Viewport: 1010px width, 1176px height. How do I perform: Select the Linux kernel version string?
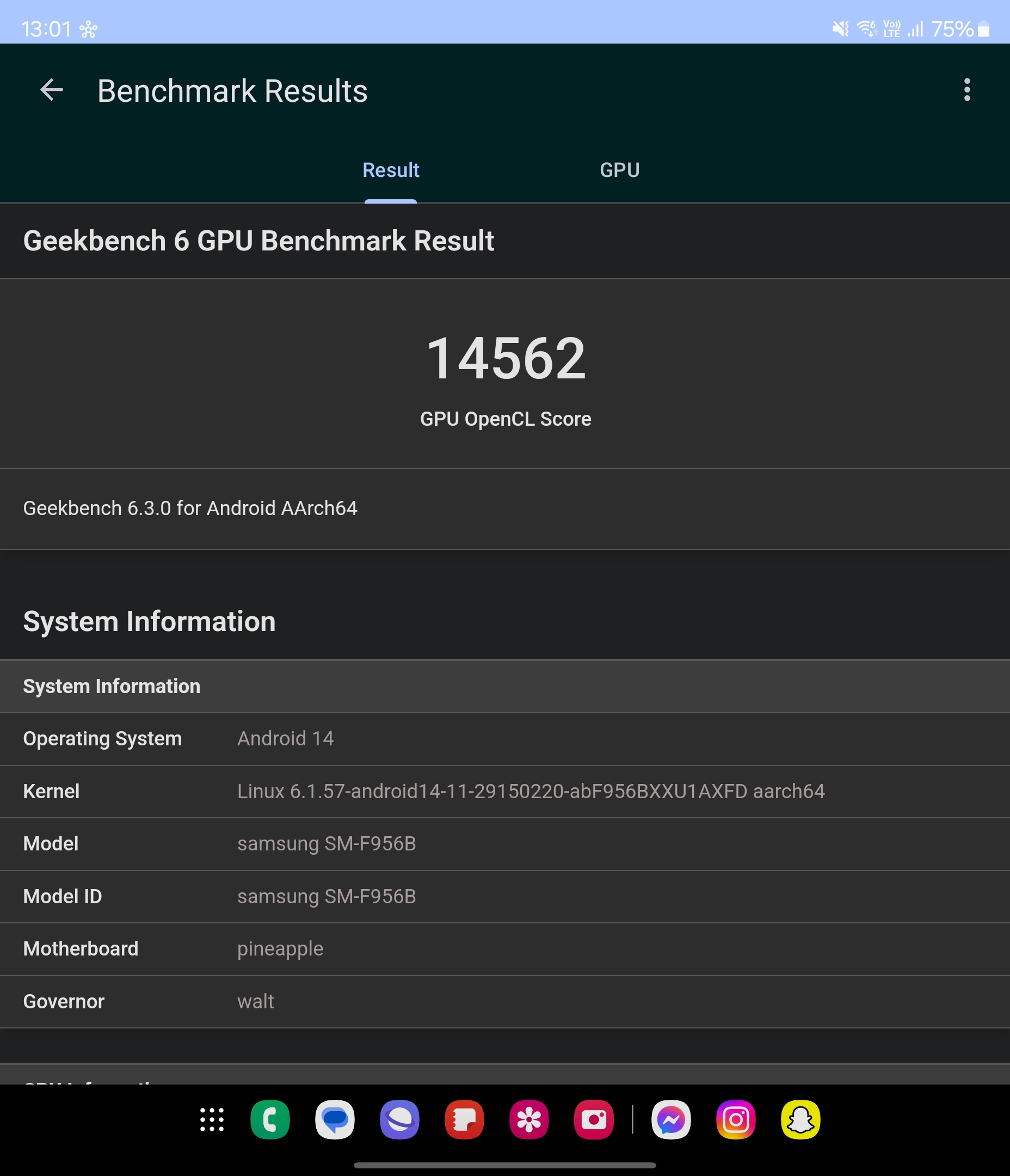(531, 791)
